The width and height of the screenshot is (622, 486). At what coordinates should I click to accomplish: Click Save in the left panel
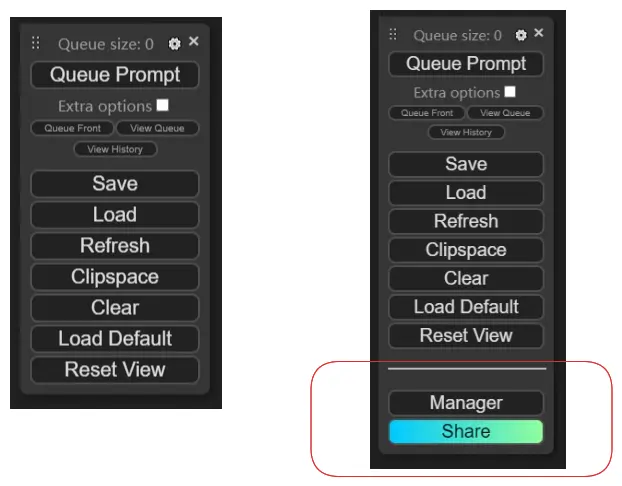click(x=115, y=184)
